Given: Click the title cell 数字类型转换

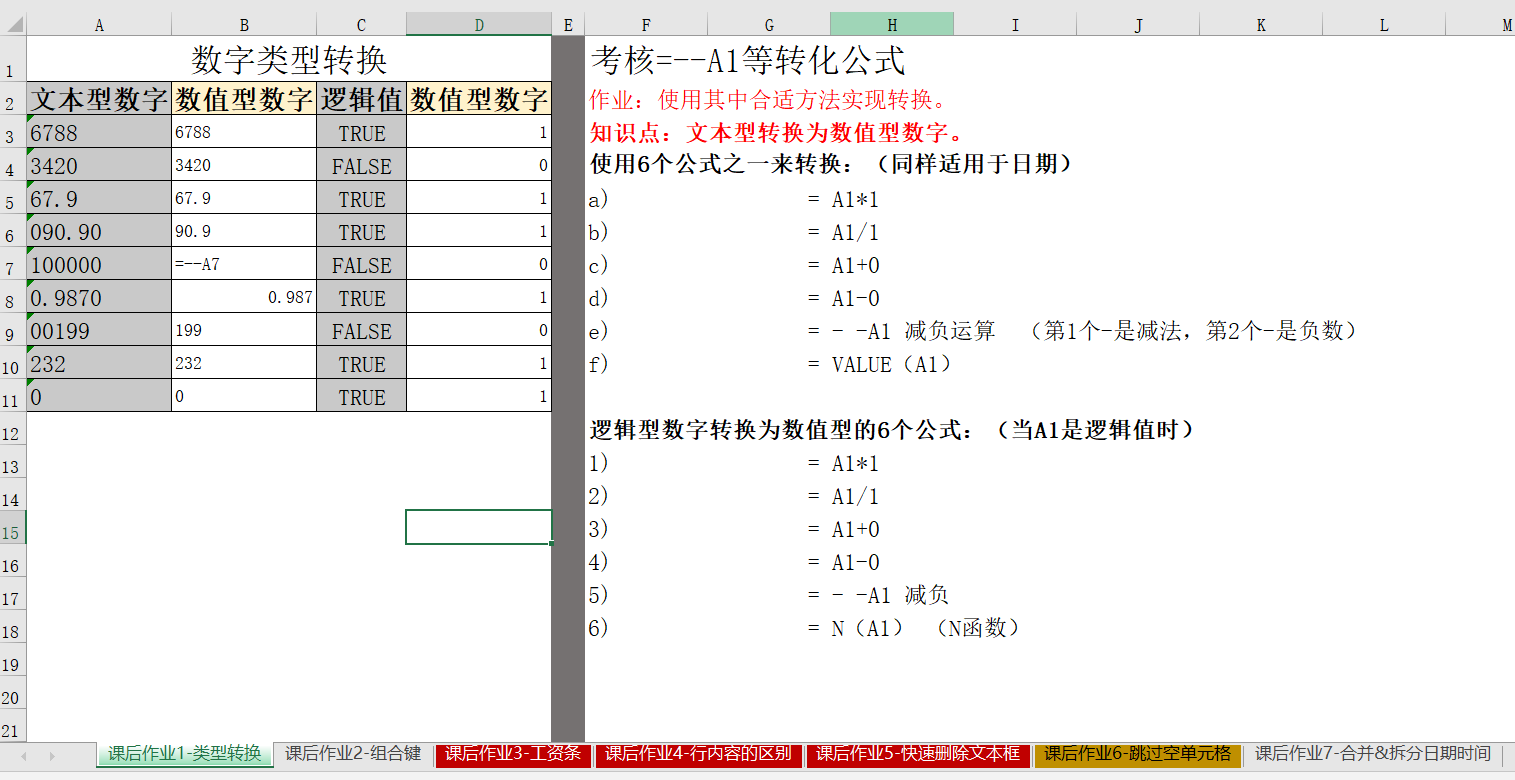Looking at the screenshot, I should [x=289, y=60].
